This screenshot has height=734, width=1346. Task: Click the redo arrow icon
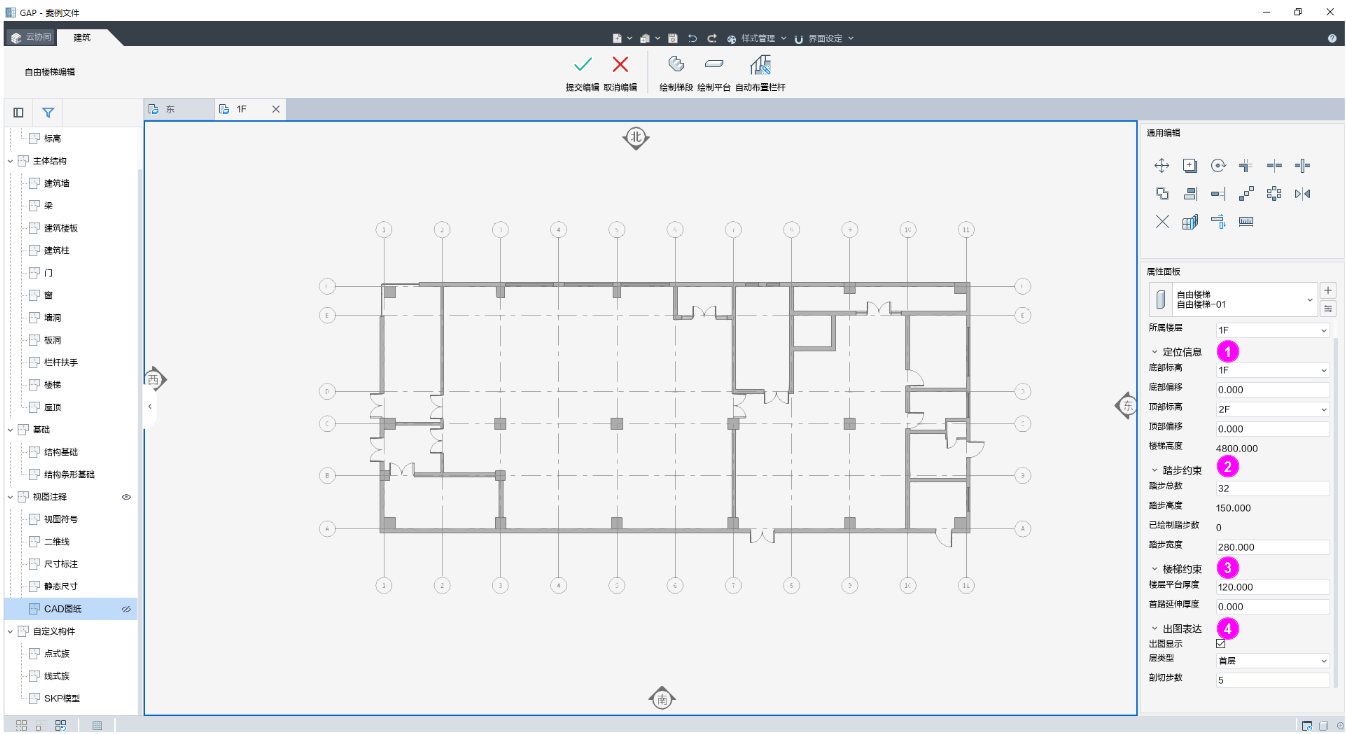click(x=712, y=38)
